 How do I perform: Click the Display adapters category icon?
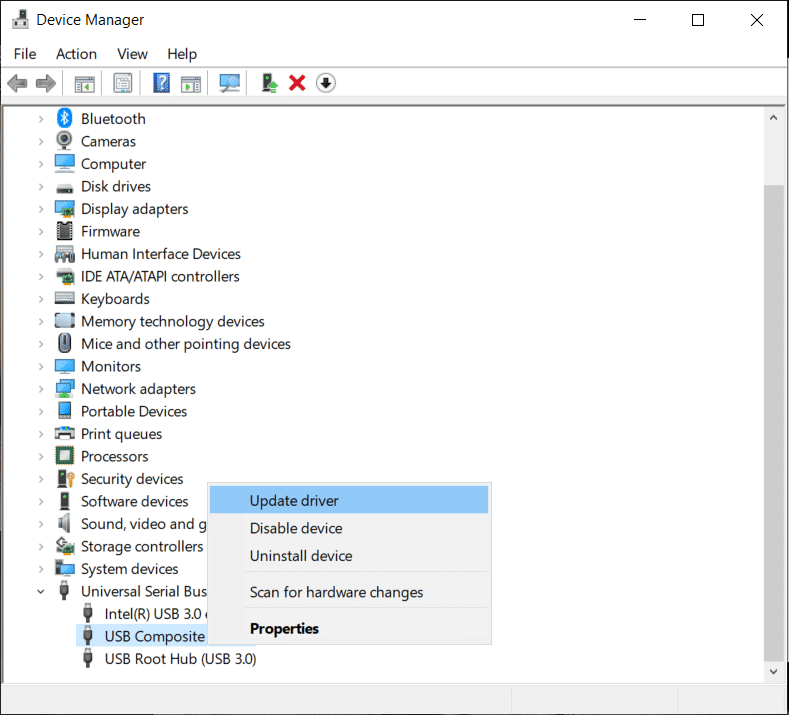[64, 208]
